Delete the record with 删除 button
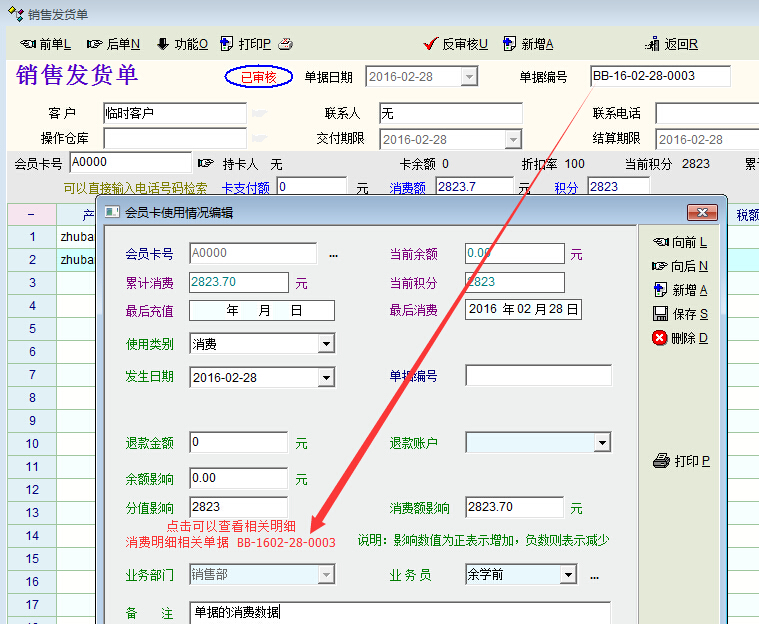759x624 pixels. click(x=680, y=338)
